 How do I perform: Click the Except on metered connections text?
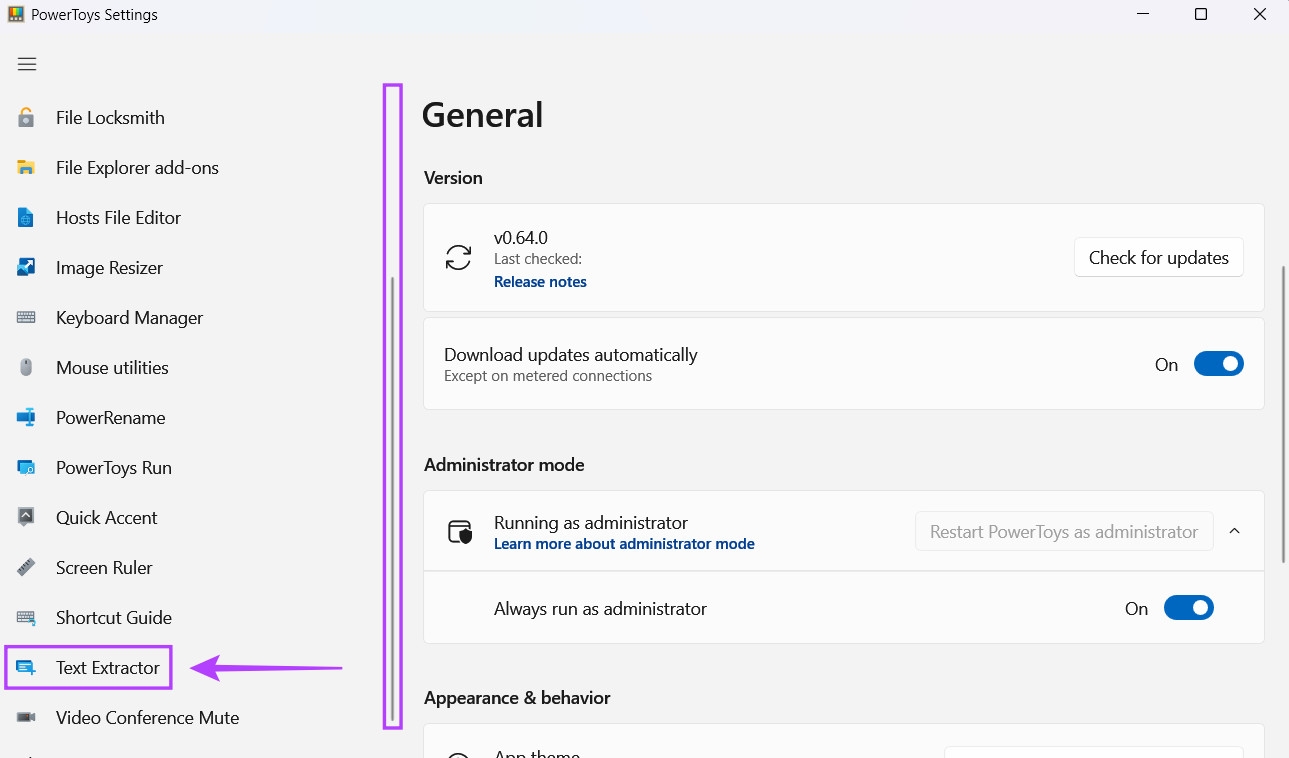tap(548, 376)
